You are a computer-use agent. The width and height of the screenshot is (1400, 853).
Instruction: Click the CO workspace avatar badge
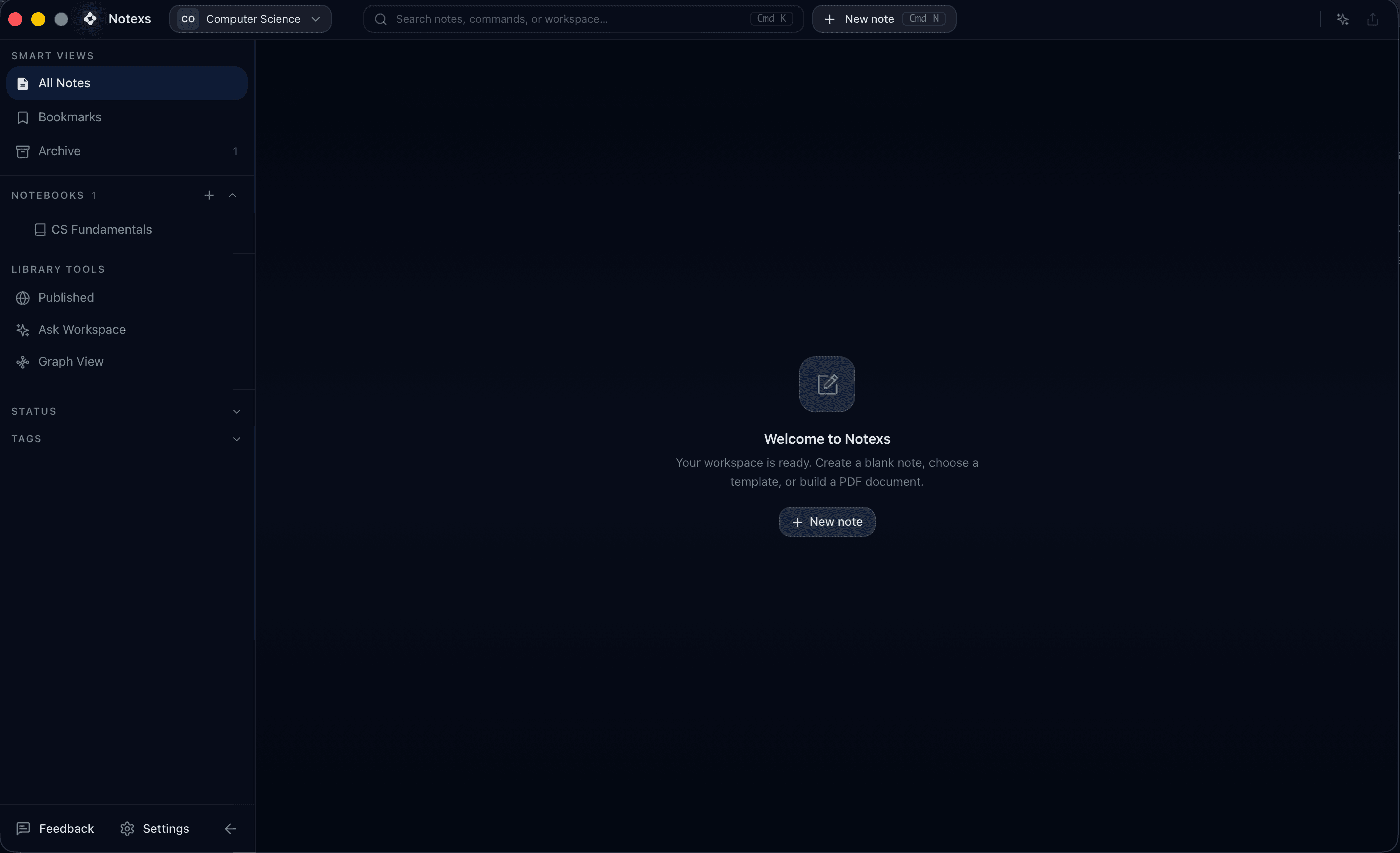[188, 19]
